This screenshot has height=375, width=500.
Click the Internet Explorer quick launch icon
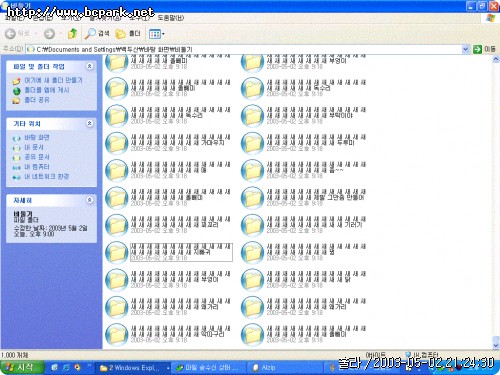66,368
